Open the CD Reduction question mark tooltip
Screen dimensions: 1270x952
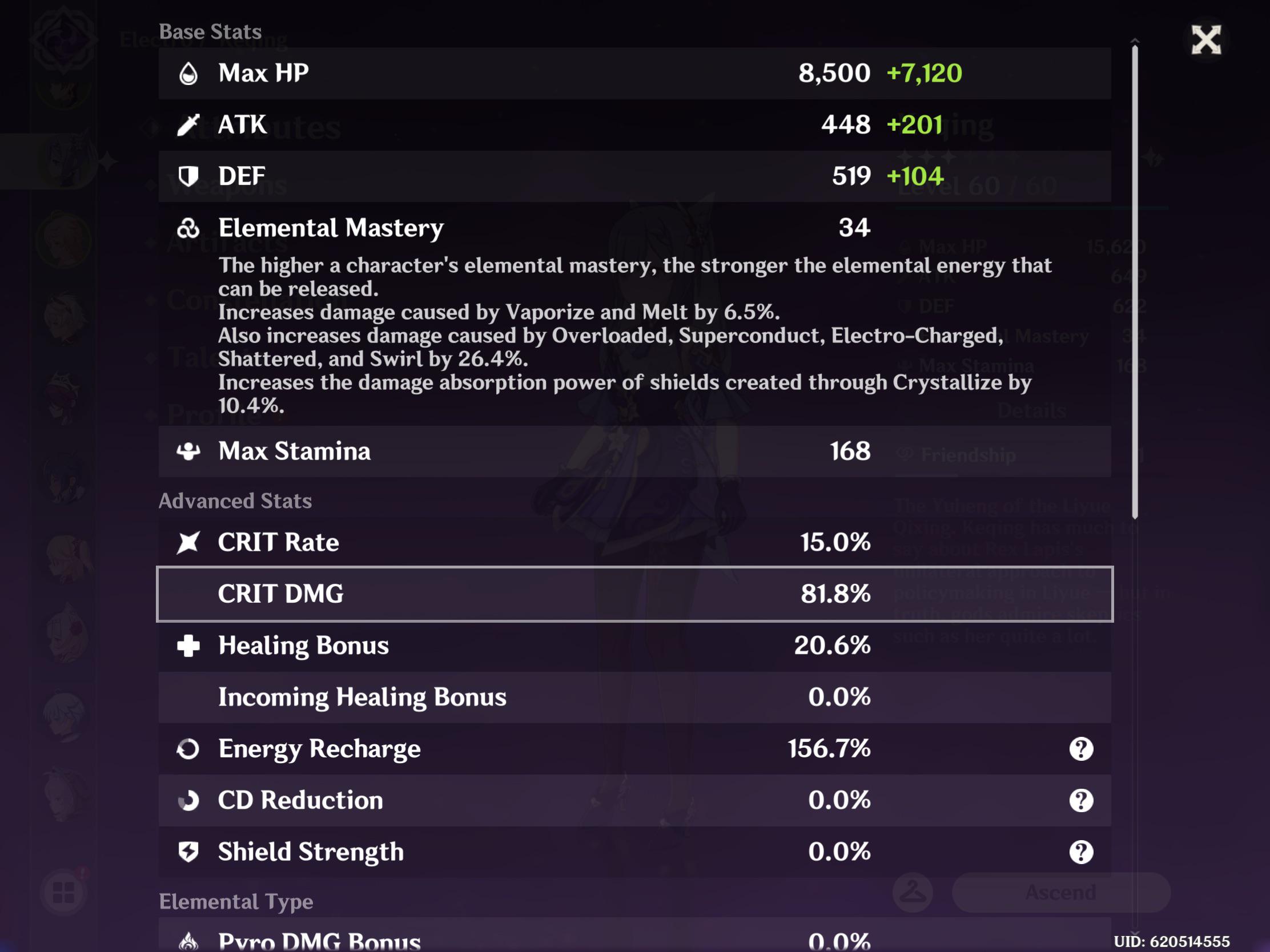pyautogui.click(x=1083, y=800)
